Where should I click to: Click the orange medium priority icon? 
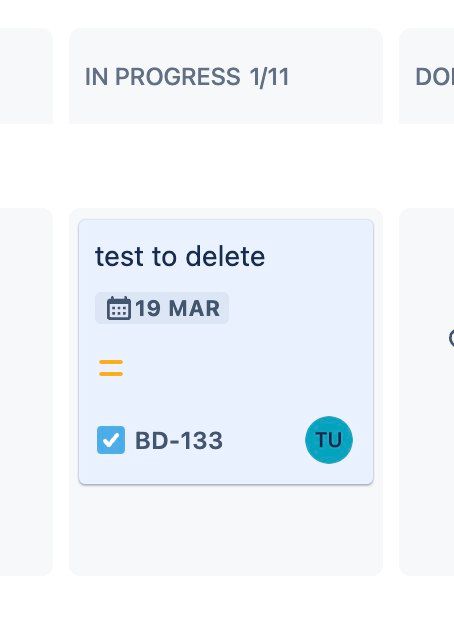[111, 368]
